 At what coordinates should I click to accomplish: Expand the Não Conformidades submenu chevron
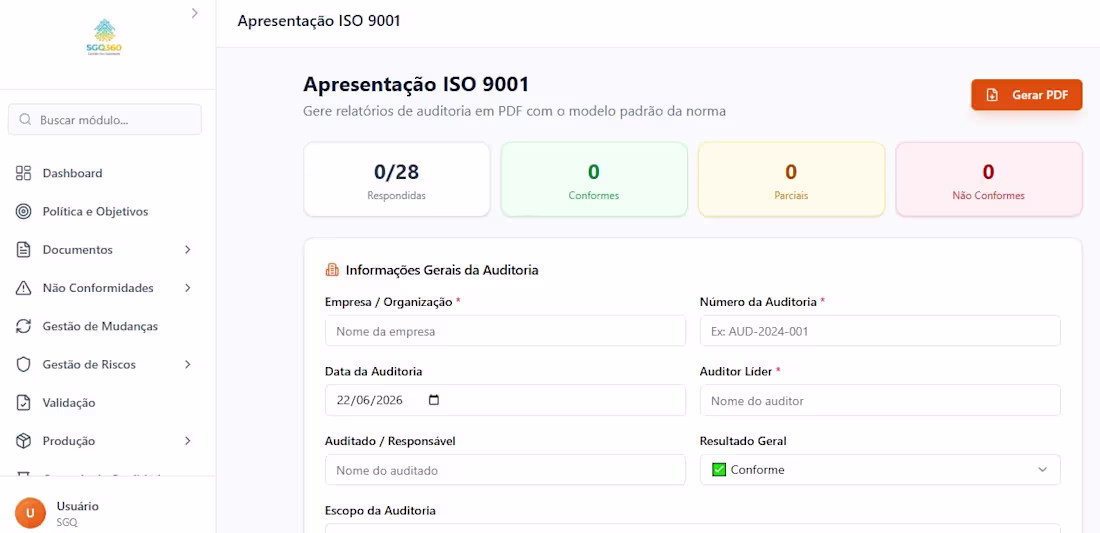(187, 288)
